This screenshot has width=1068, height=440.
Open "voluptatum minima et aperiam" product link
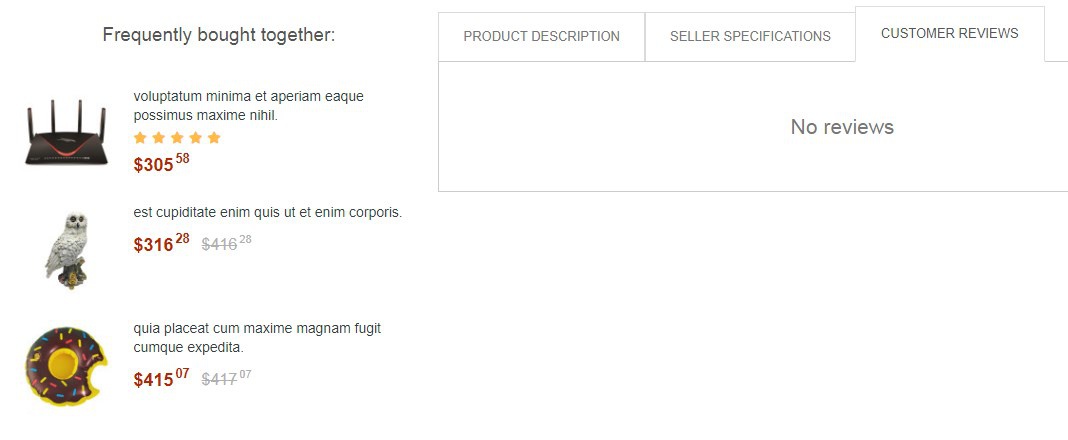click(248, 106)
